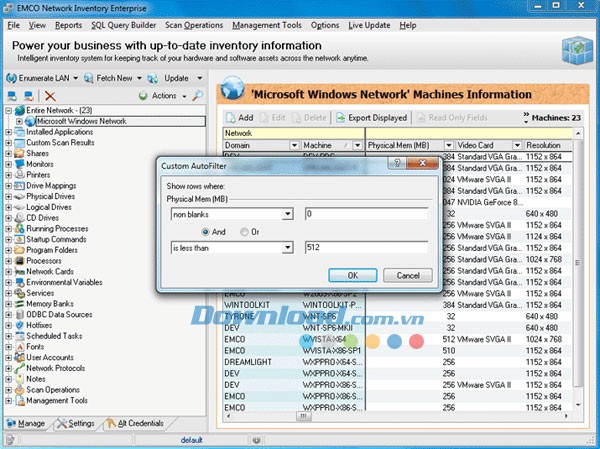This screenshot has height=449, width=600.
Task: Click OK in Custom AutoFilter dialog
Action: [x=353, y=276]
